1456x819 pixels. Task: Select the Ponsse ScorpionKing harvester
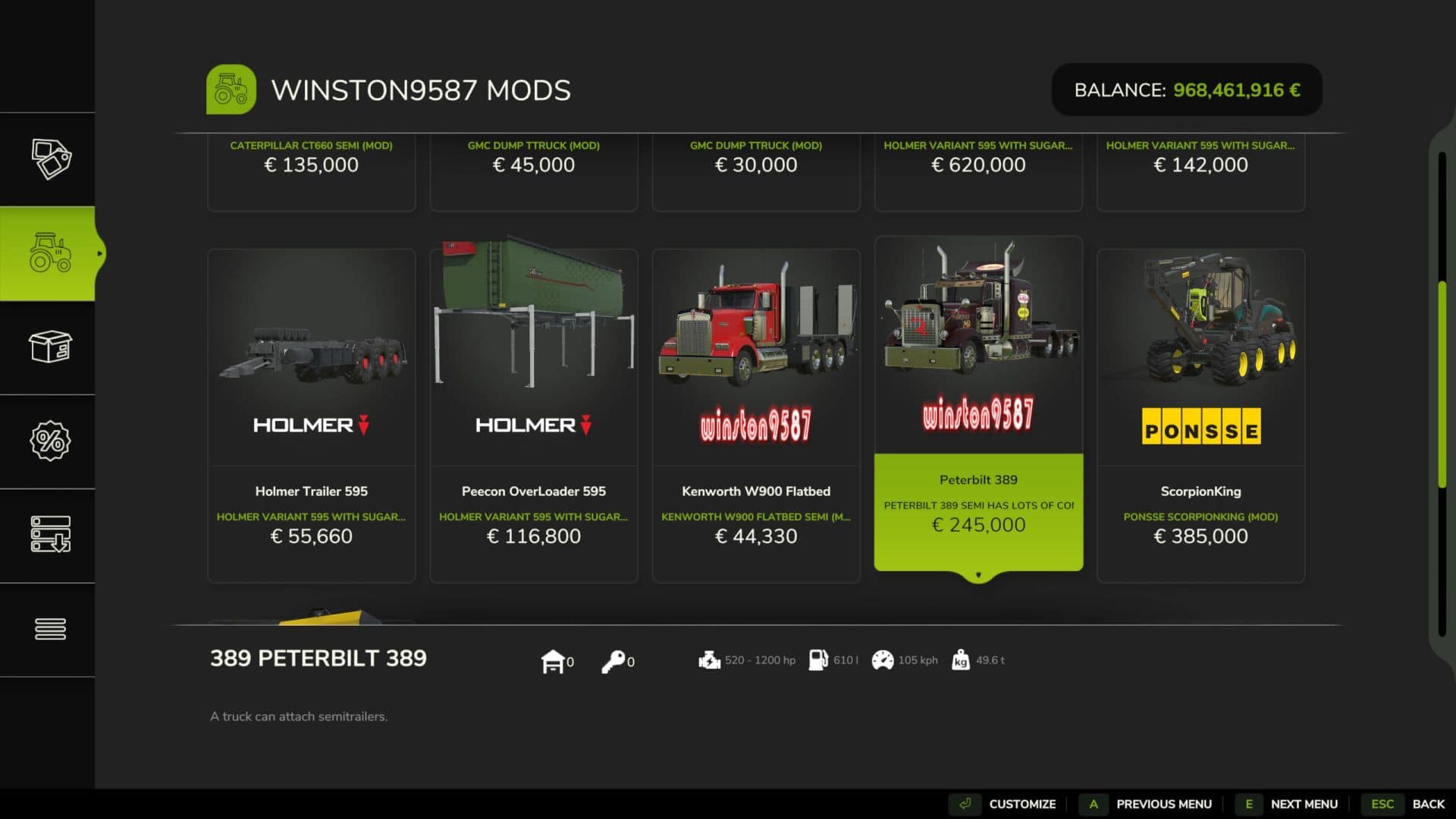1200,416
